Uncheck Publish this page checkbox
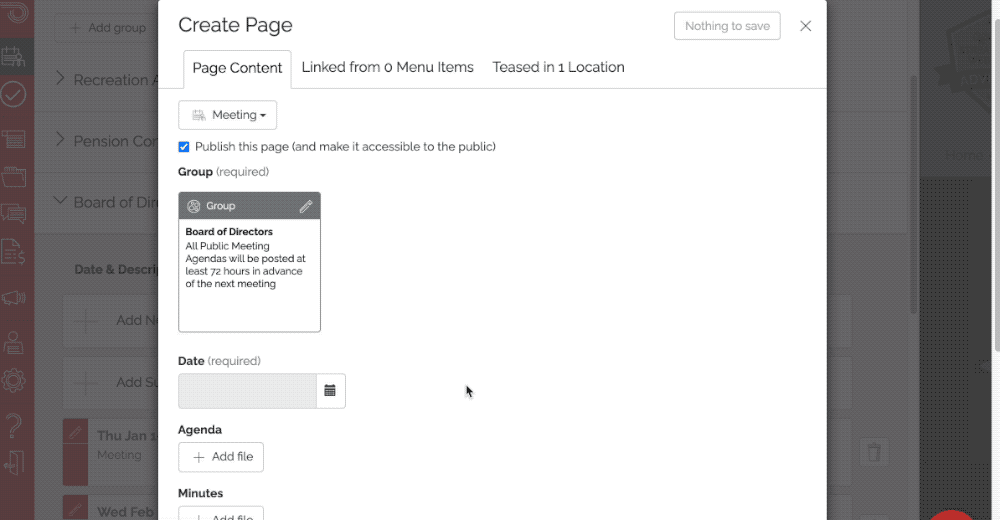Screen dimensions: 1000x520 (x=184, y=147)
